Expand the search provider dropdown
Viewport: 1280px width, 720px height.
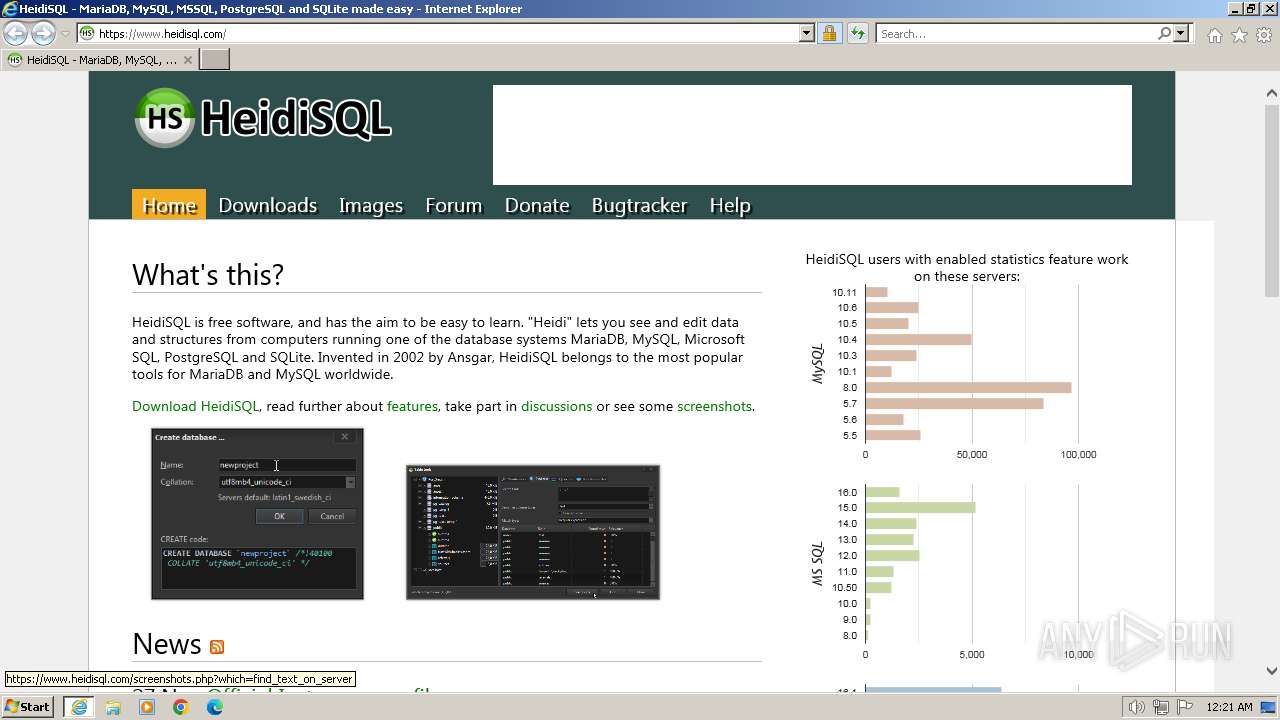(x=1181, y=33)
